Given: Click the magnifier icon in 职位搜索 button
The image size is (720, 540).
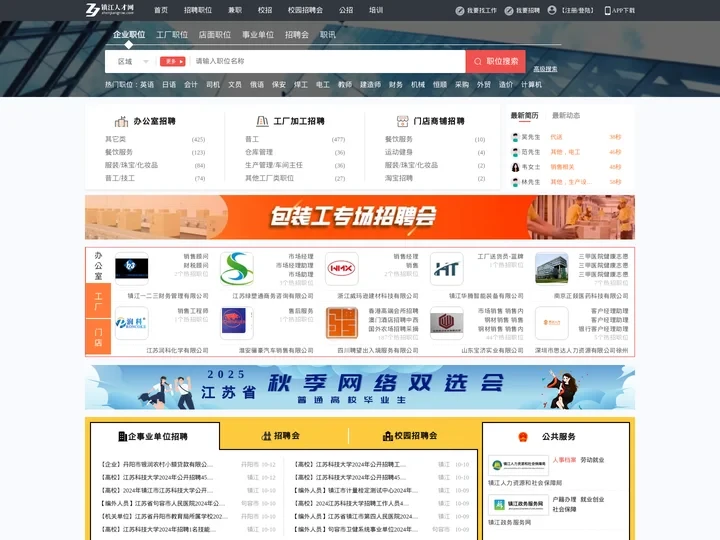Looking at the screenshot, I should coord(478,62).
